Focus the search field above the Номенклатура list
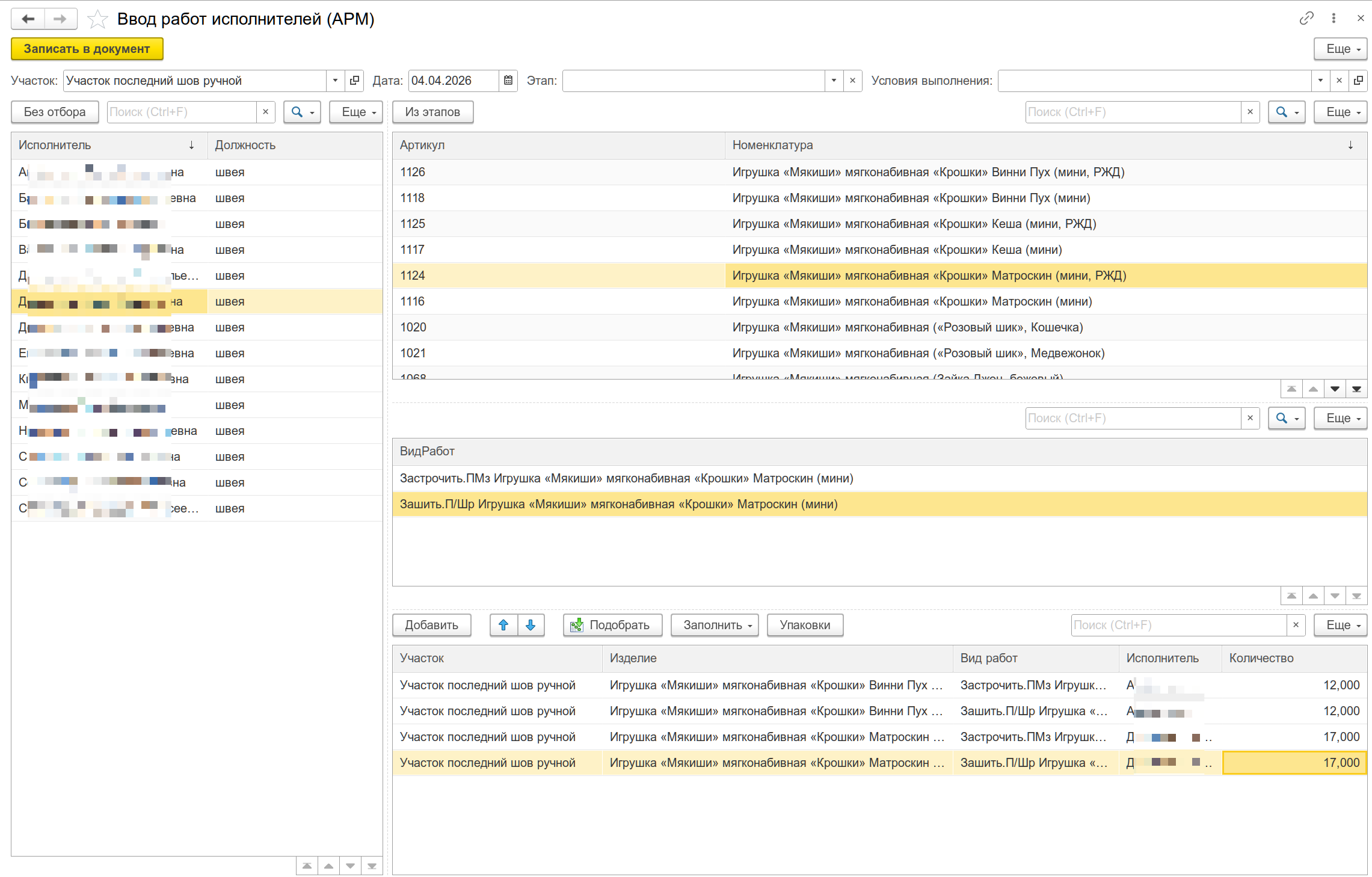Viewport: 1372px width, 877px height. (x=1133, y=112)
